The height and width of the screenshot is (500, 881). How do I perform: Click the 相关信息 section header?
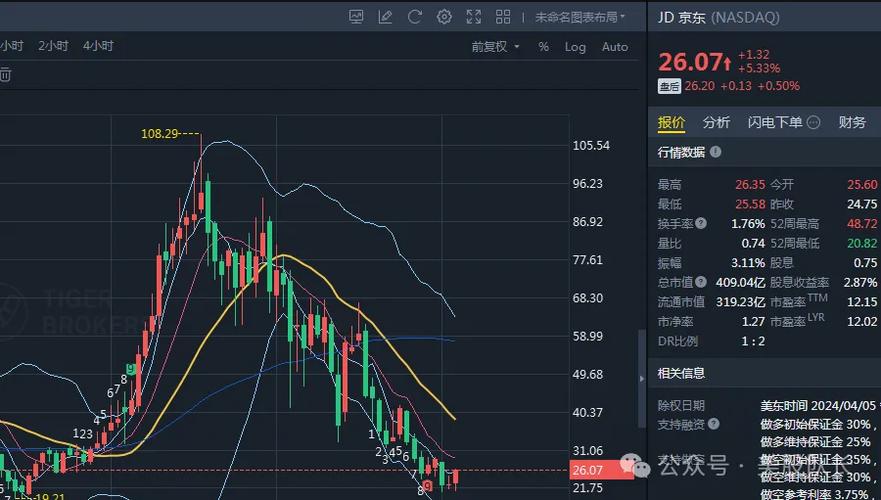pyautogui.click(x=681, y=373)
